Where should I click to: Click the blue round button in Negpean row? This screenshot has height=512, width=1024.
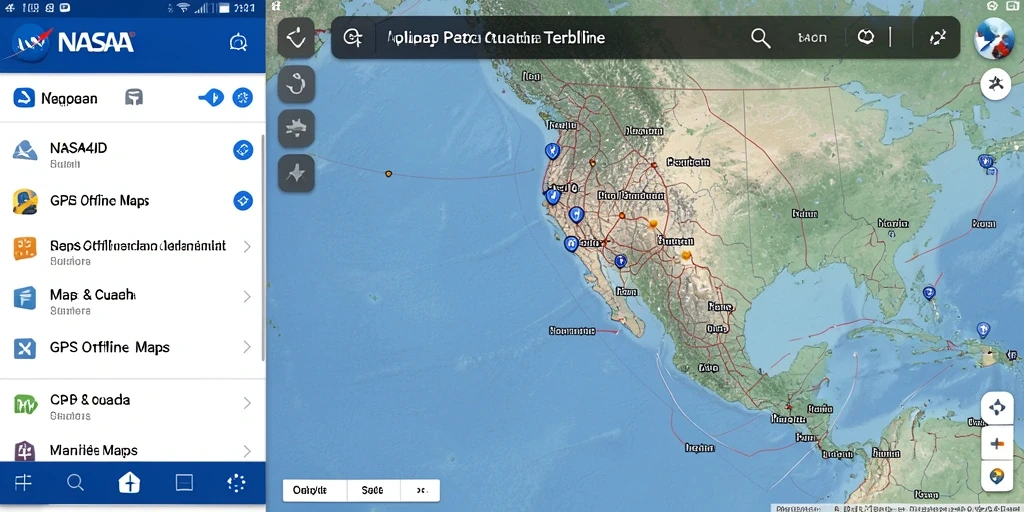point(243,98)
